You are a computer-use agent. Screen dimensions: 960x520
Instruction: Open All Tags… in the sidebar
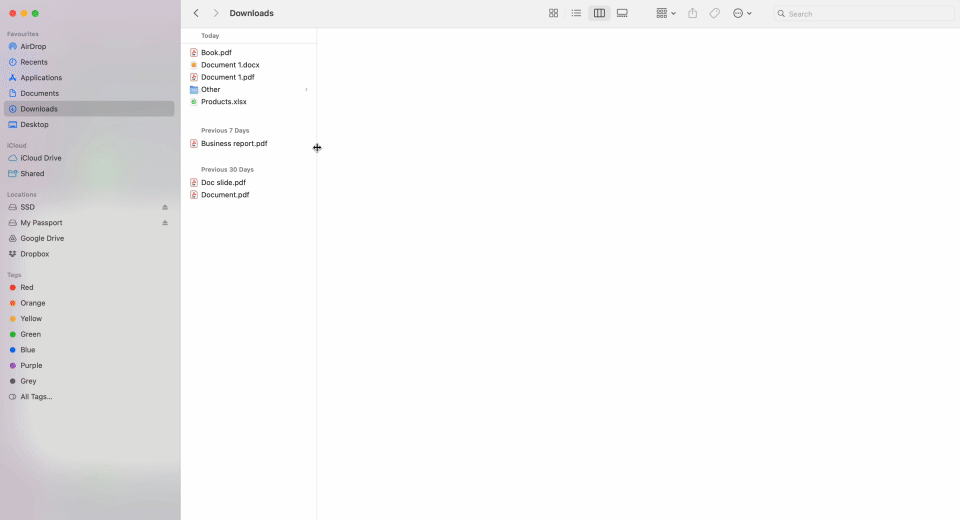(x=89, y=397)
